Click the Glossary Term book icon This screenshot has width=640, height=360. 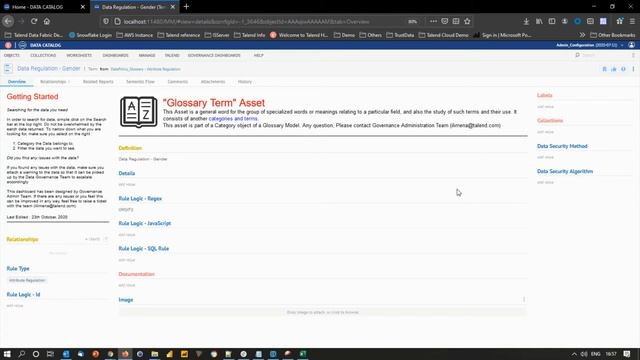pos(139,112)
